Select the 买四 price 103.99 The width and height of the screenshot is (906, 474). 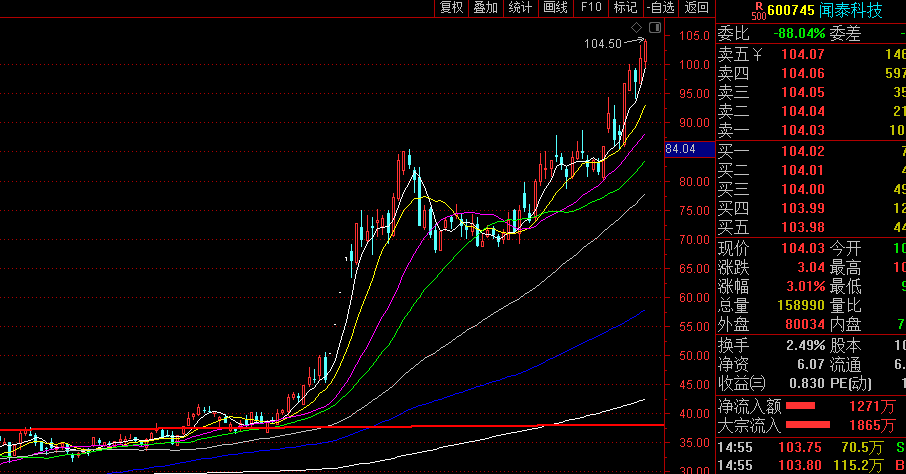point(803,209)
